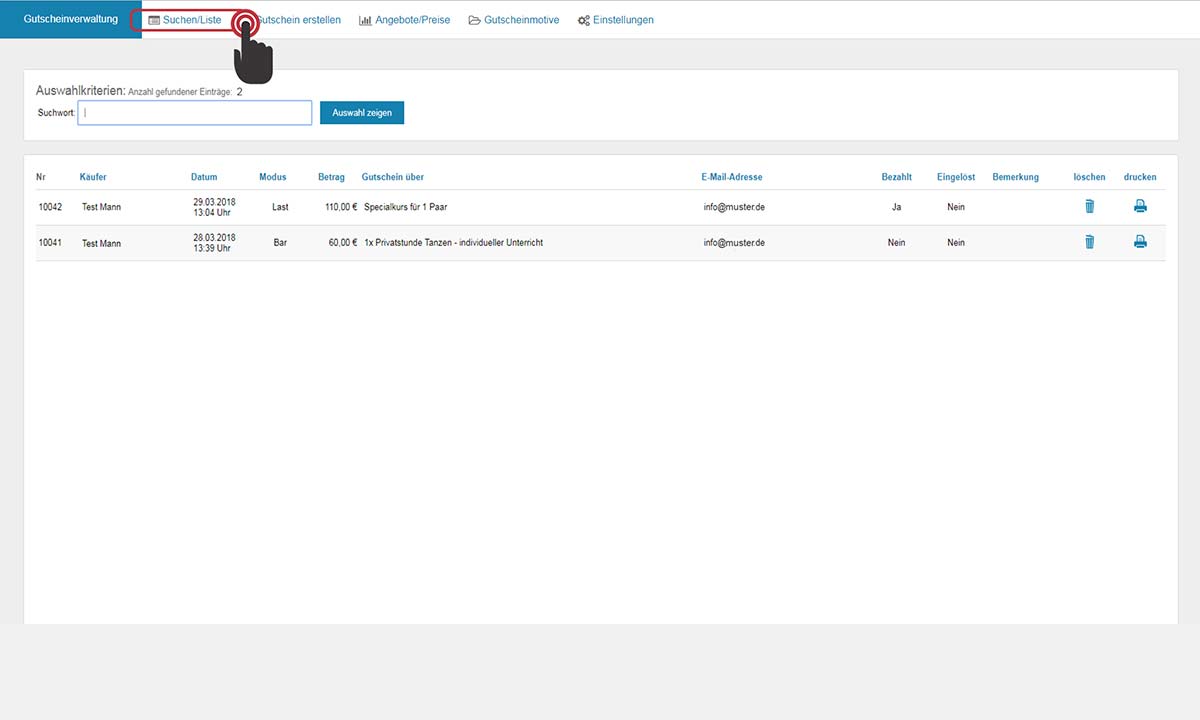Delete voucher 10042 with trash icon
The height and width of the screenshot is (720, 1200).
1089,207
